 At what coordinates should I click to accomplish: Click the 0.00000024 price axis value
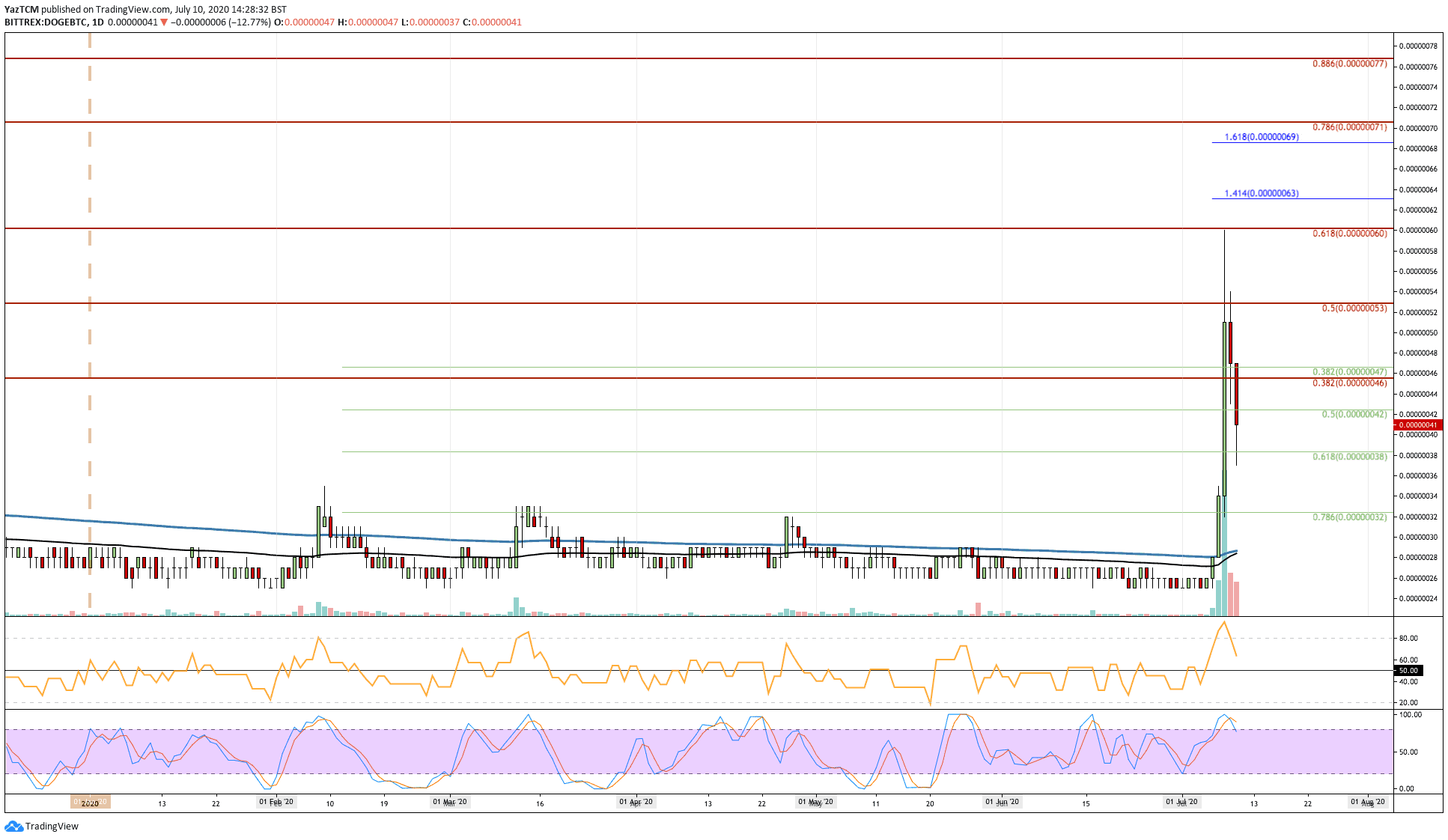[1418, 599]
